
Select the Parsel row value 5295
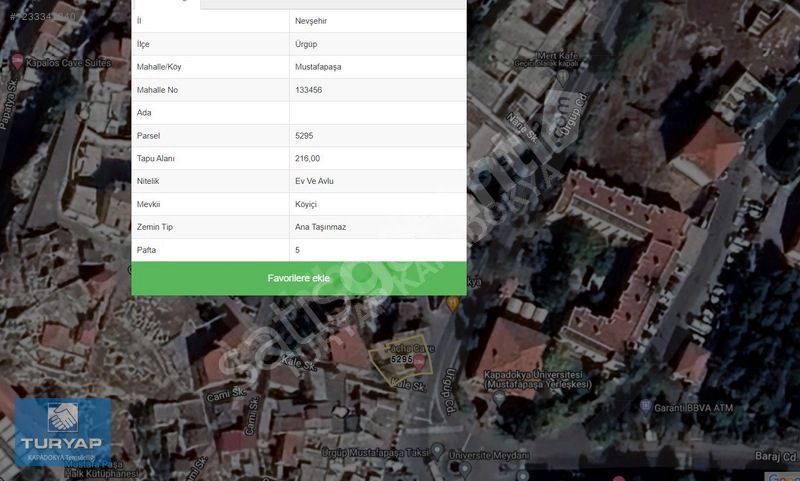click(x=305, y=136)
